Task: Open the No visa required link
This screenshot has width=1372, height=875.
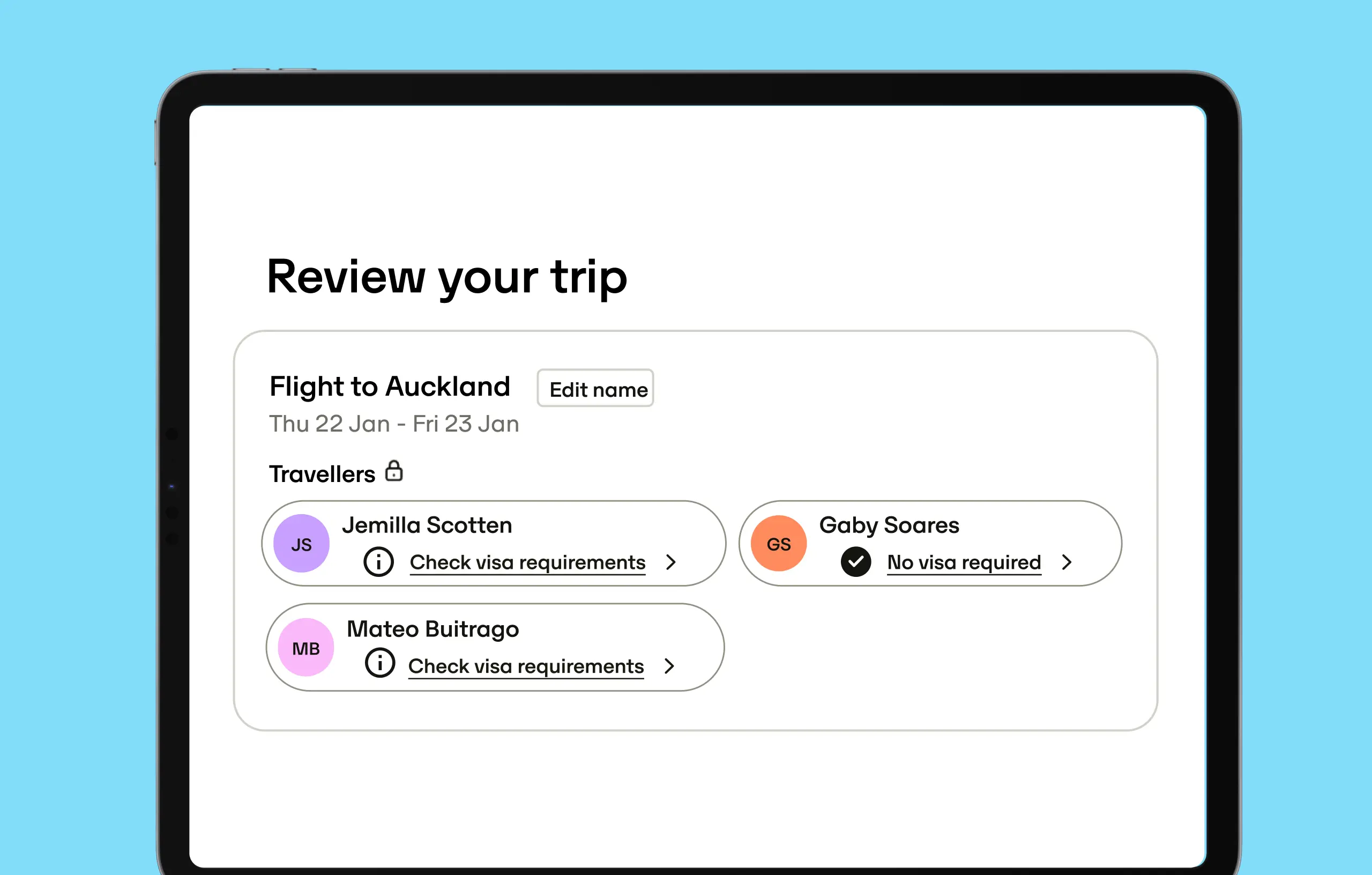Action: tap(964, 562)
